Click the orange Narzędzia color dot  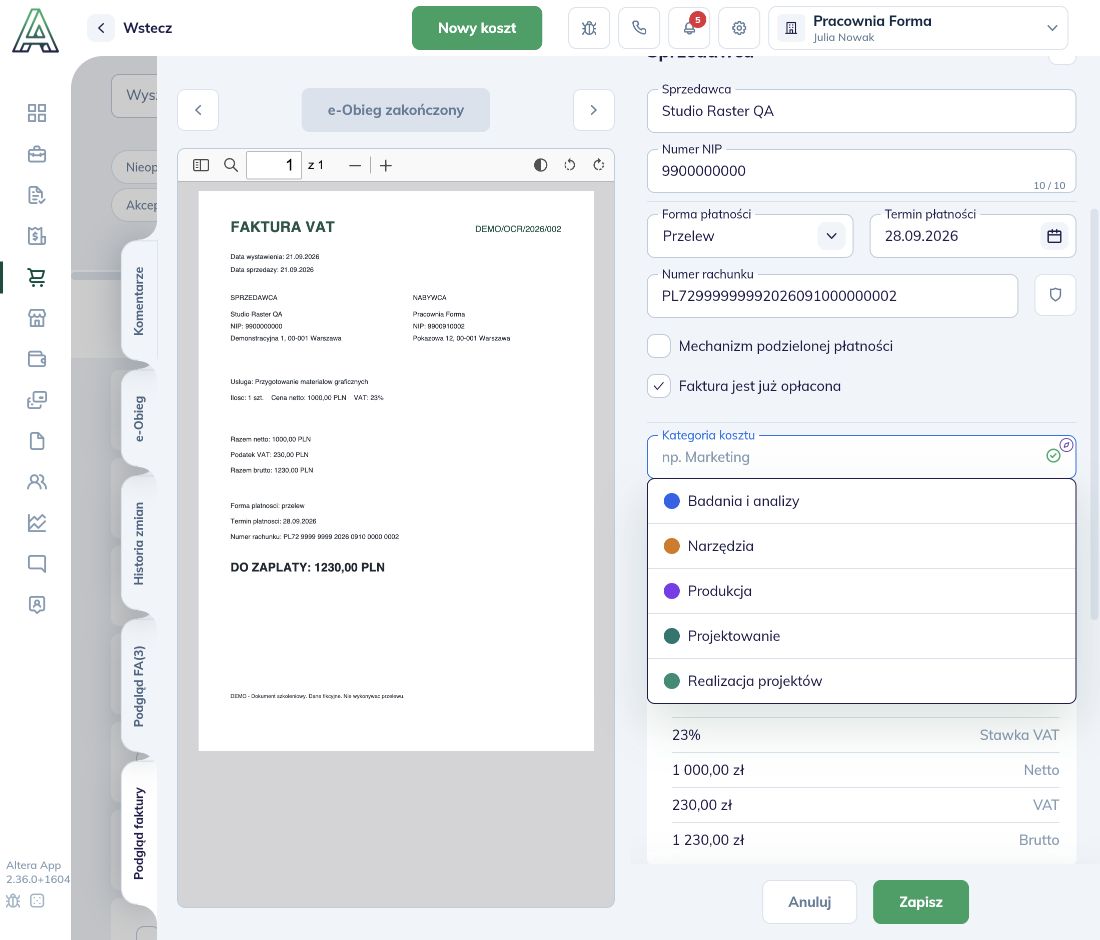click(x=671, y=546)
